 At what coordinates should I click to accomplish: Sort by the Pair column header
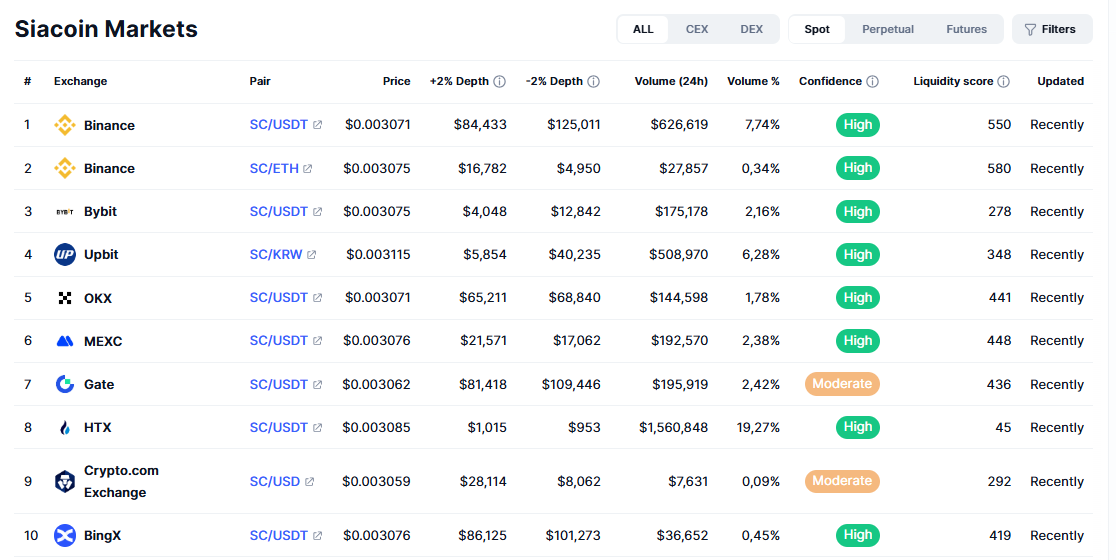tap(260, 82)
